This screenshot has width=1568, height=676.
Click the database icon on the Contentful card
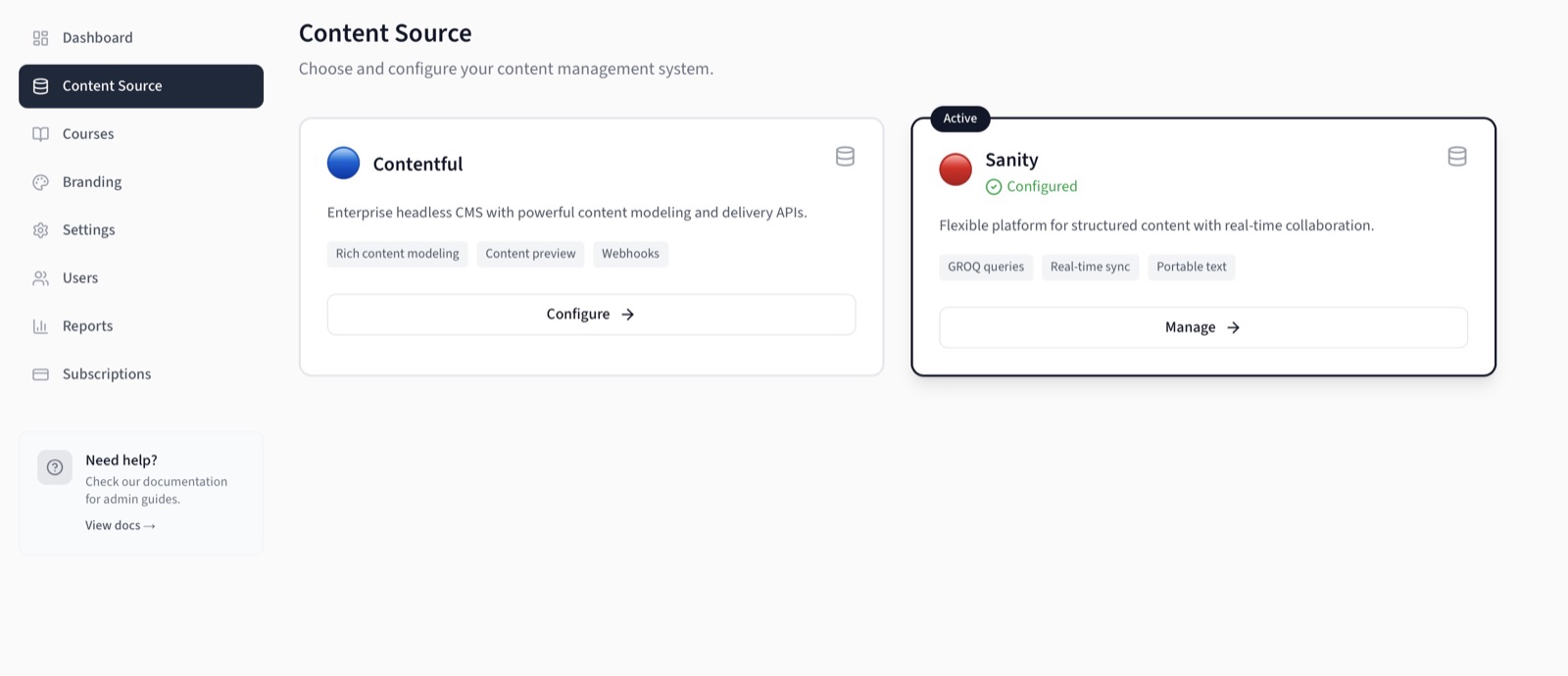coord(845,156)
